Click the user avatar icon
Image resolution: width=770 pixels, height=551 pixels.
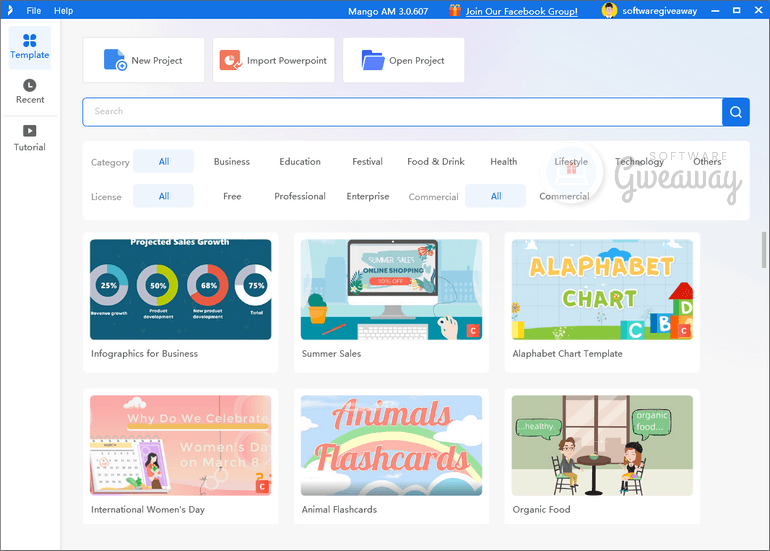pyautogui.click(x=609, y=10)
